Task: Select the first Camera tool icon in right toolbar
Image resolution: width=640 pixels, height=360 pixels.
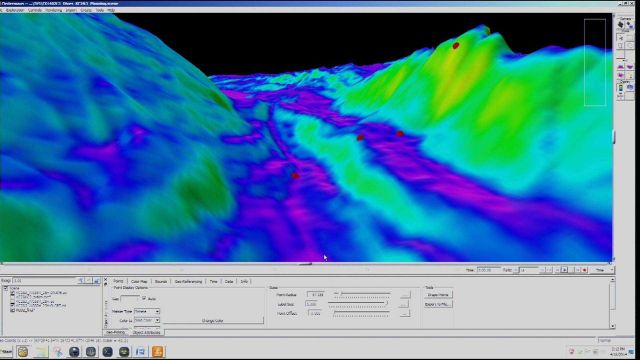Action: pyautogui.click(x=620, y=24)
